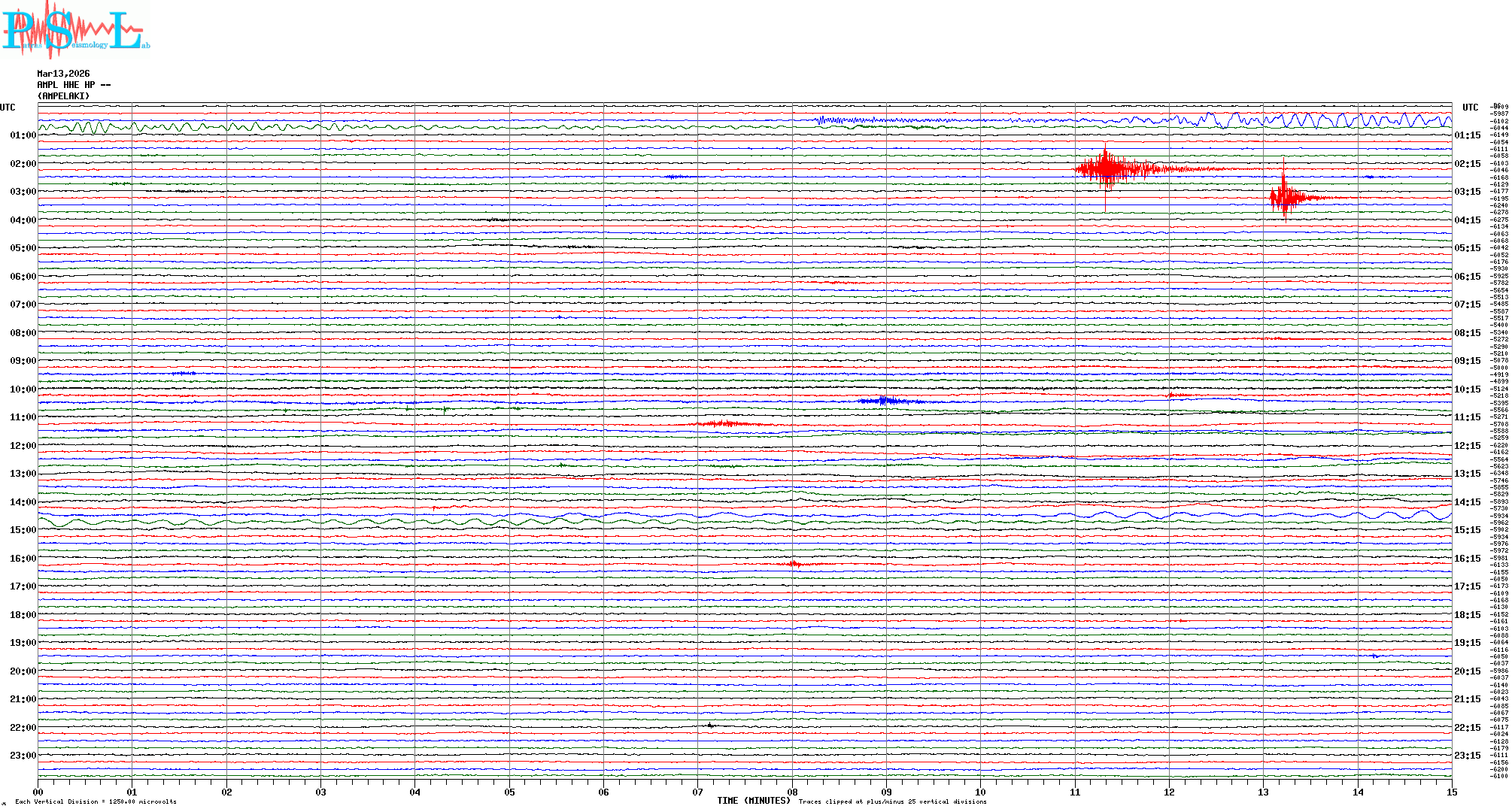Click the 03:15 time label on right
Viewport: 1512px width, 812px height.
1467,192
